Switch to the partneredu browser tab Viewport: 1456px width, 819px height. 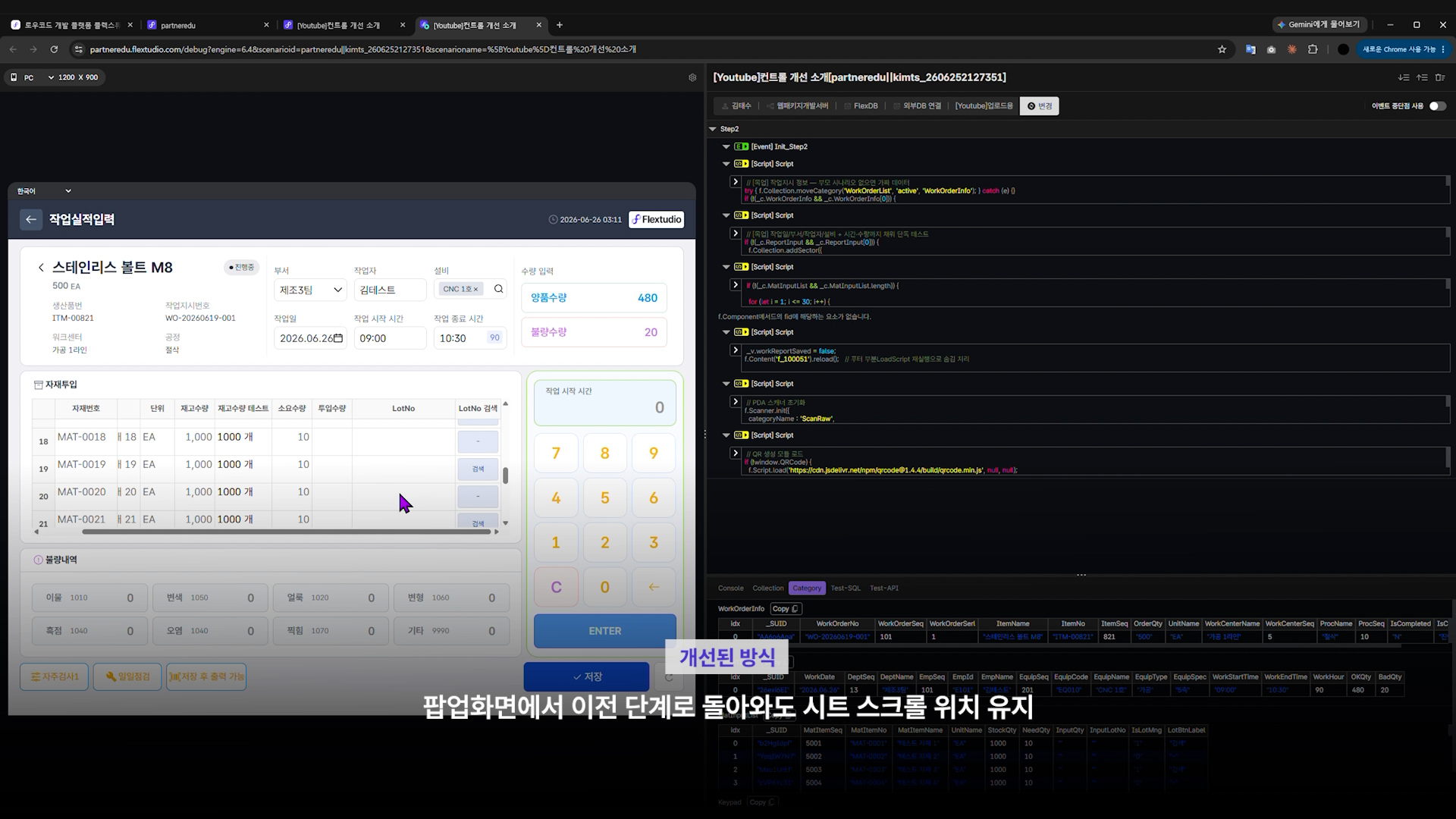coord(208,25)
